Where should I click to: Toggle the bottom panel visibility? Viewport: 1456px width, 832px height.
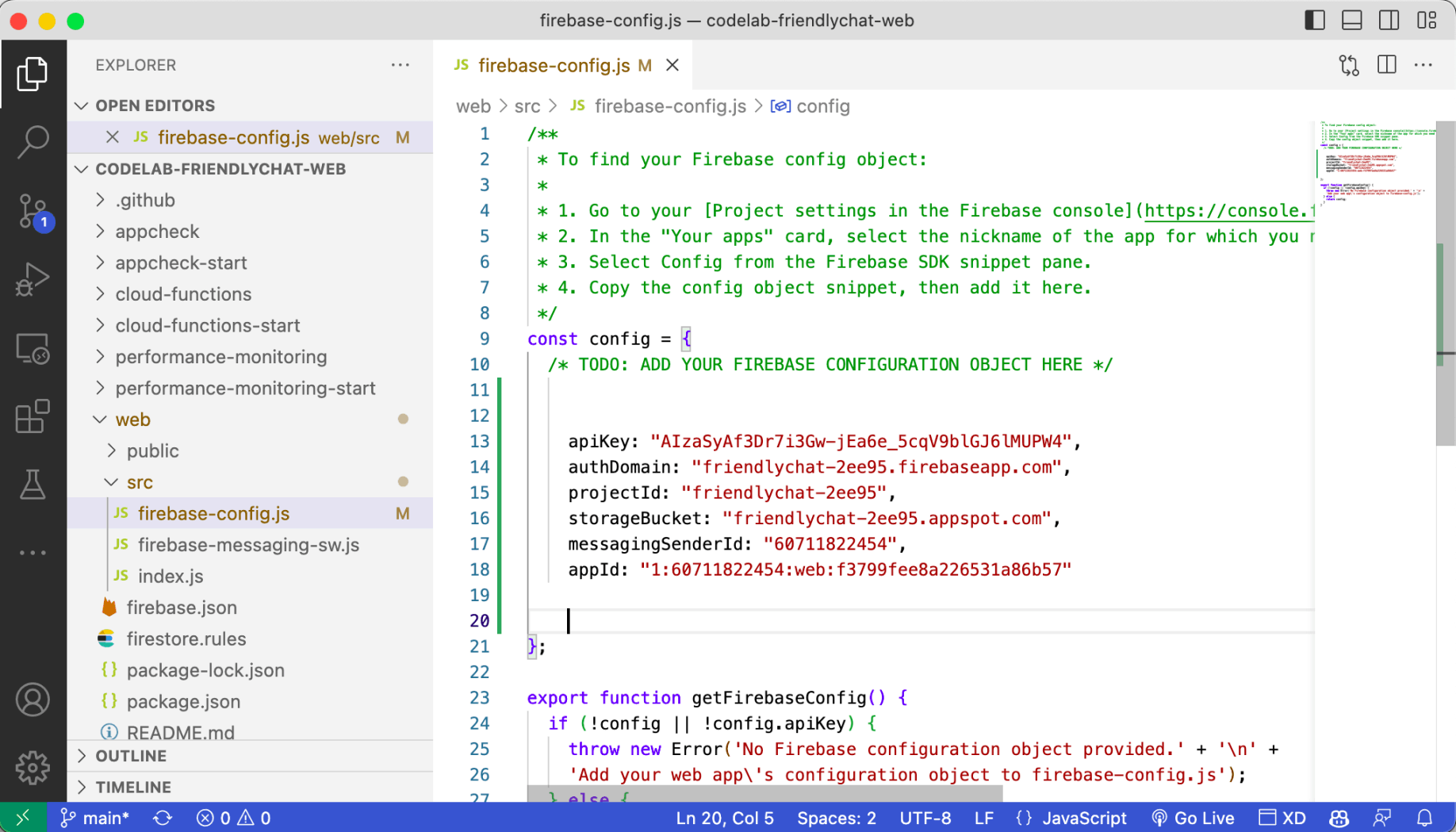pyautogui.click(x=1351, y=21)
